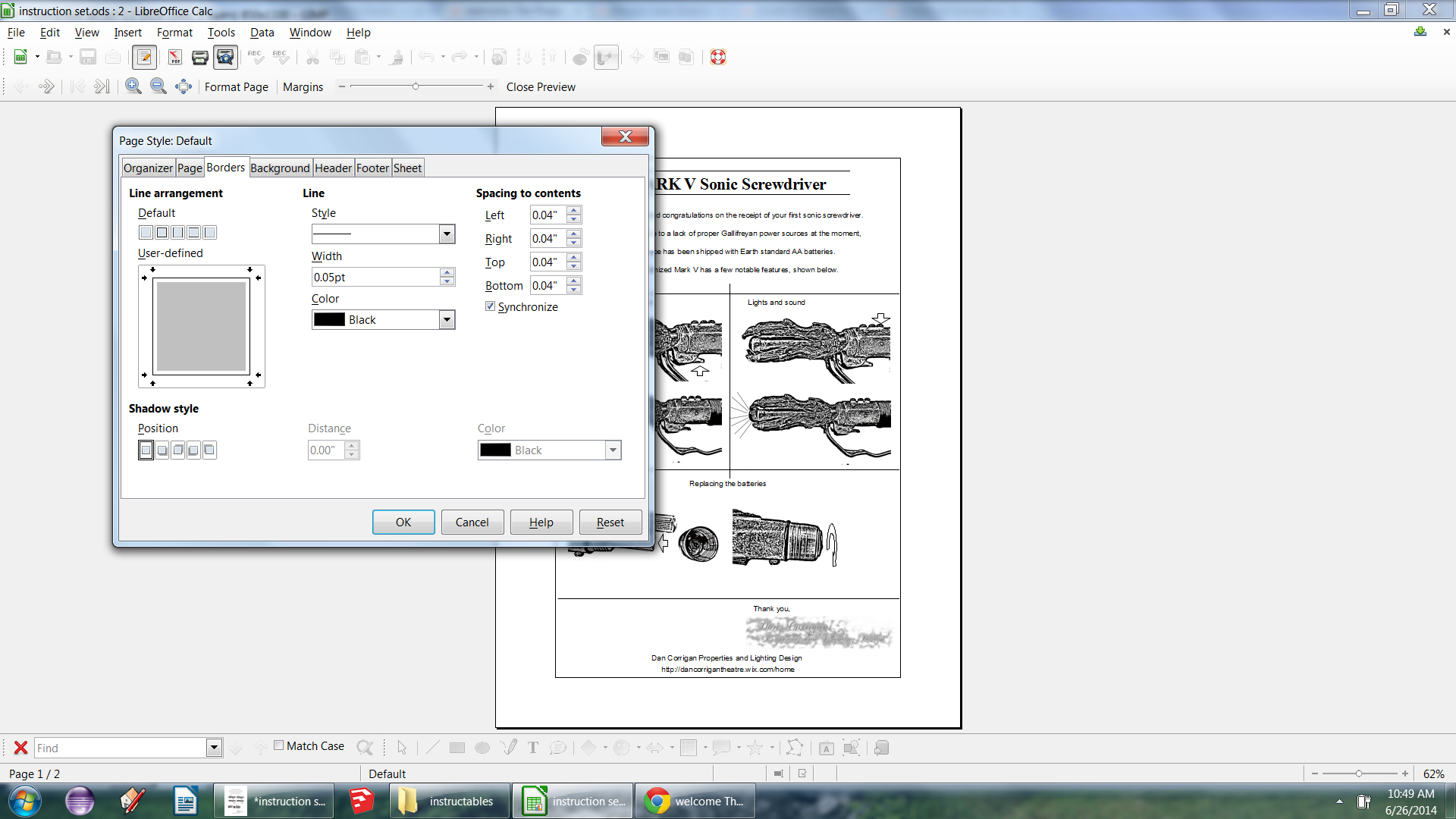Enable the Match Case checkbox
Screen dimensions: 1456x819
[279, 745]
